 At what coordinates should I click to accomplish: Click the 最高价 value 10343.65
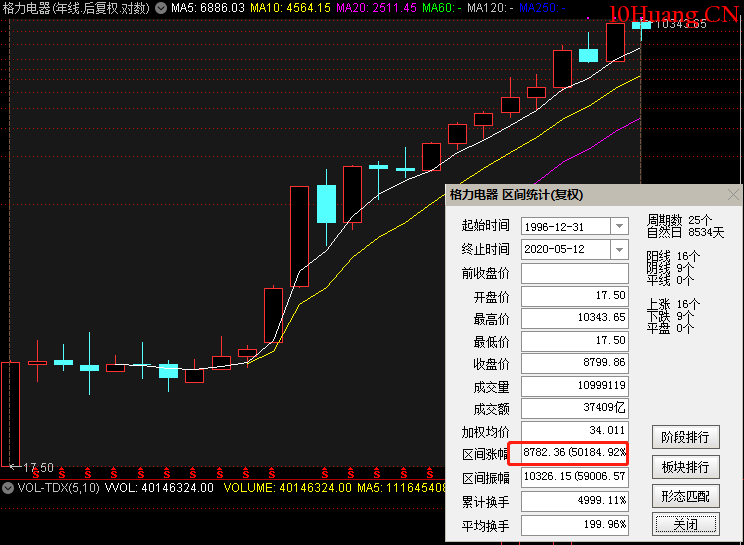tap(575, 318)
